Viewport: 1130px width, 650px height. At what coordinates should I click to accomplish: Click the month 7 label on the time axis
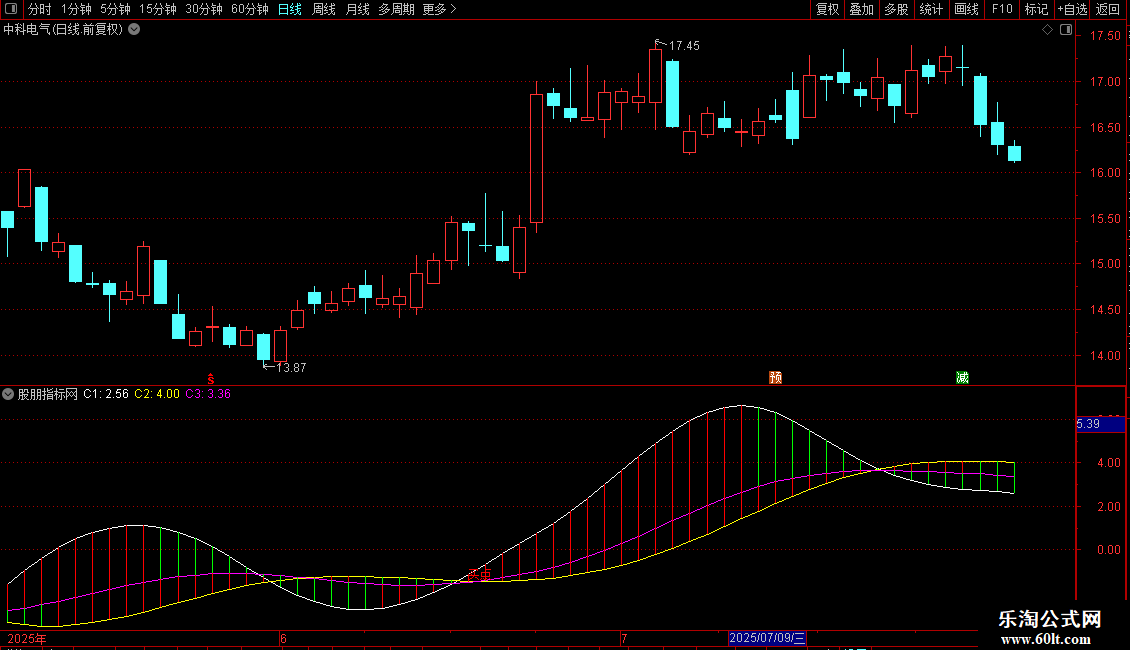click(624, 638)
